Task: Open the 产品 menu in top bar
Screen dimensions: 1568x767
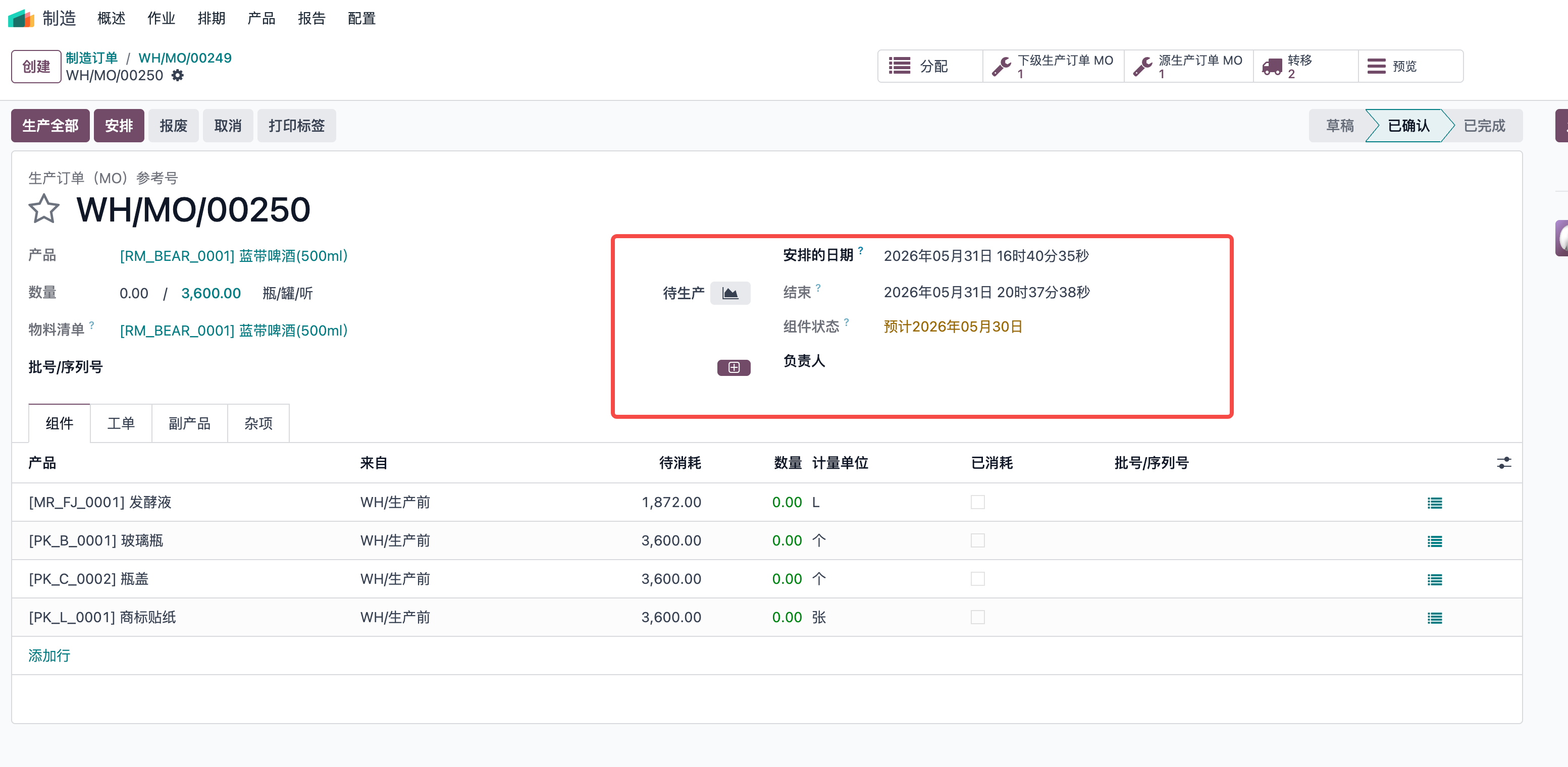Action: click(261, 18)
